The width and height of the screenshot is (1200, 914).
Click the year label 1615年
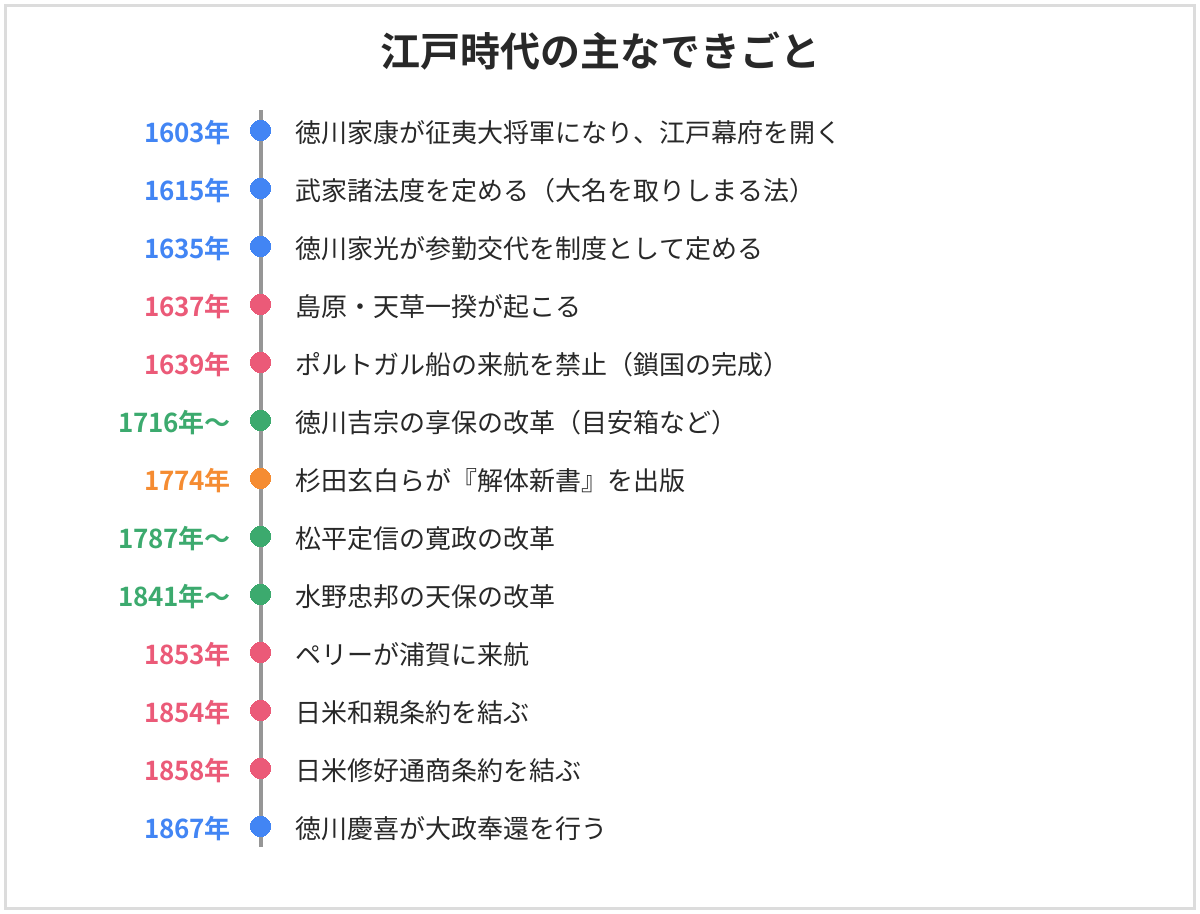[x=187, y=190]
